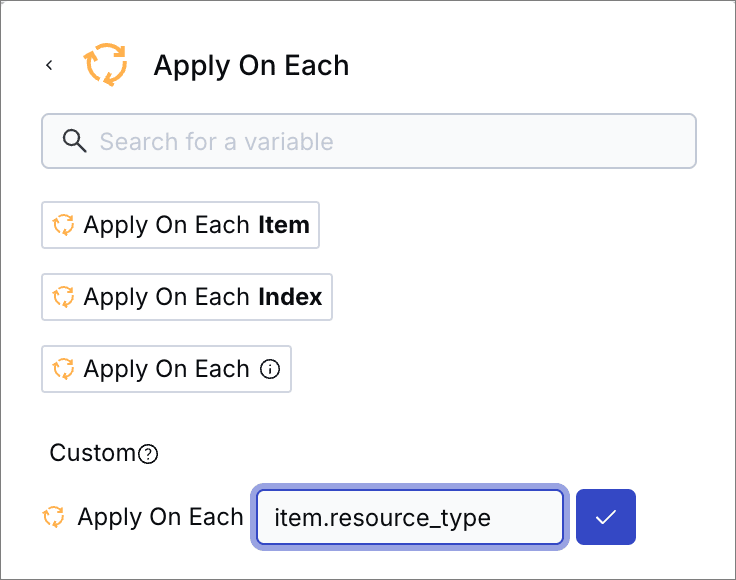
Task: Click loop icon inside the Item variable chip
Action: click(63, 225)
